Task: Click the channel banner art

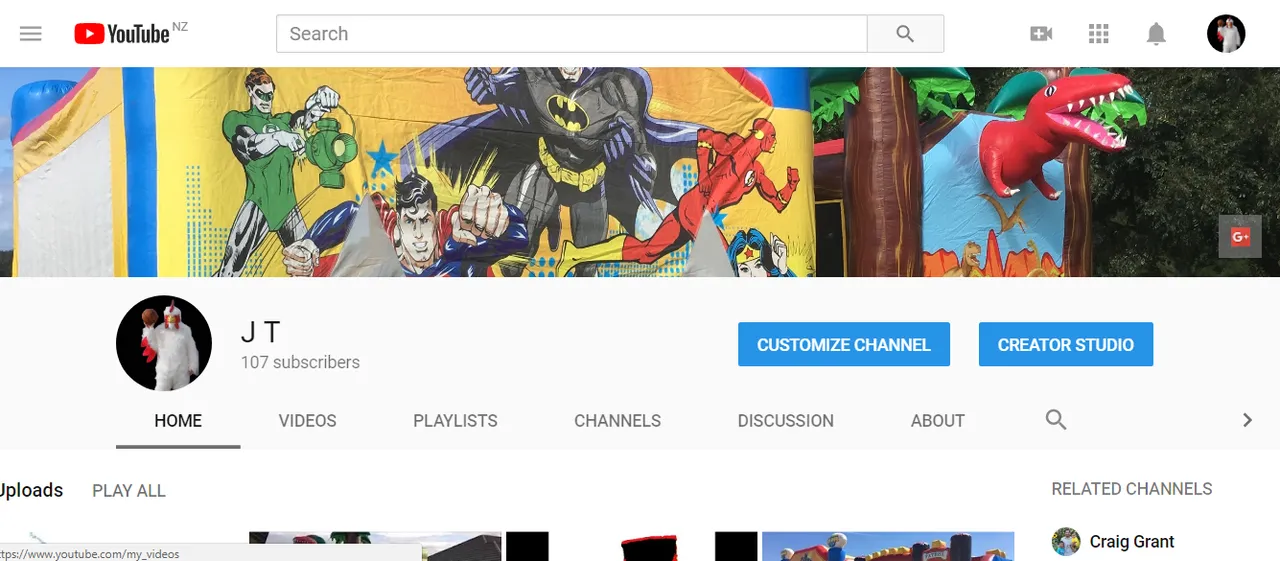Action: [x=640, y=172]
